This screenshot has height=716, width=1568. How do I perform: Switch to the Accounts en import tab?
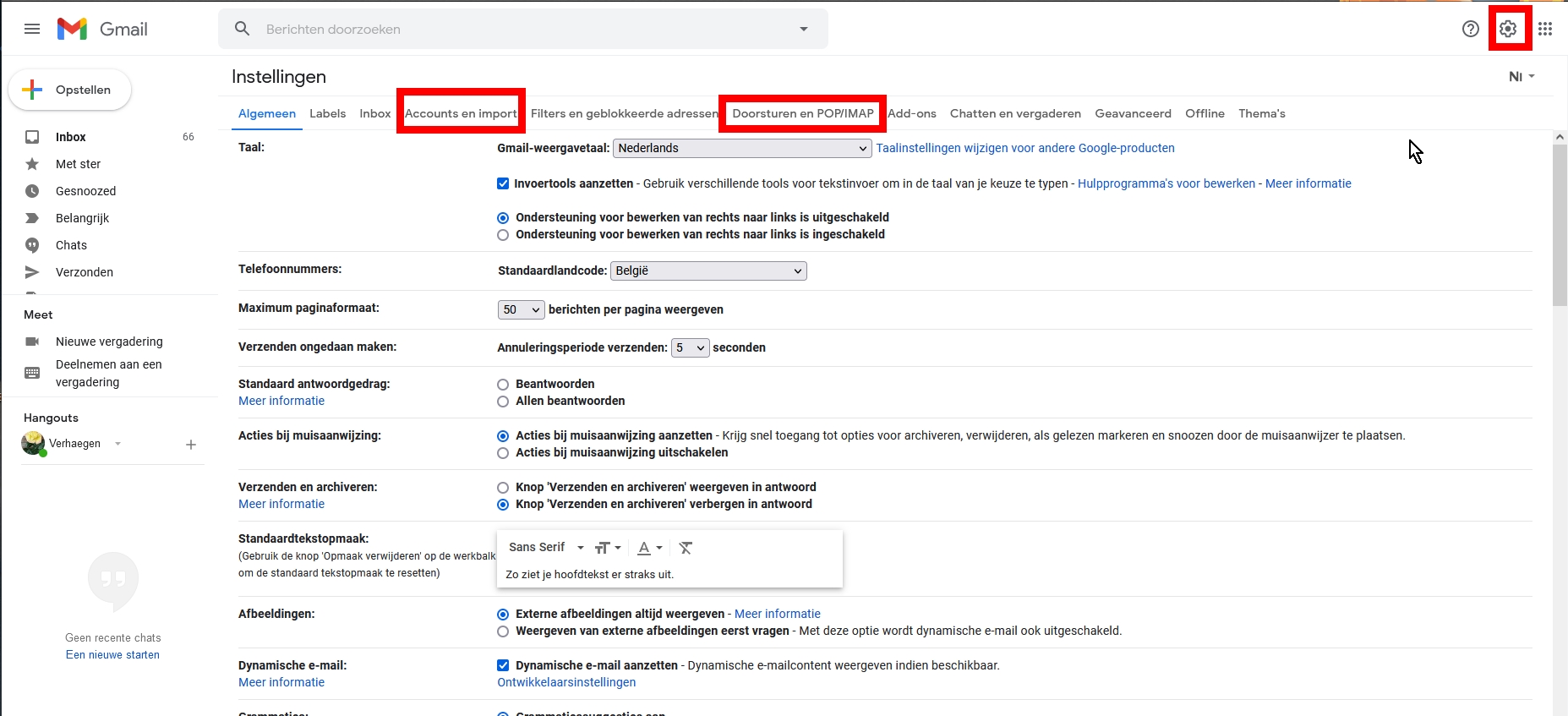click(x=461, y=113)
